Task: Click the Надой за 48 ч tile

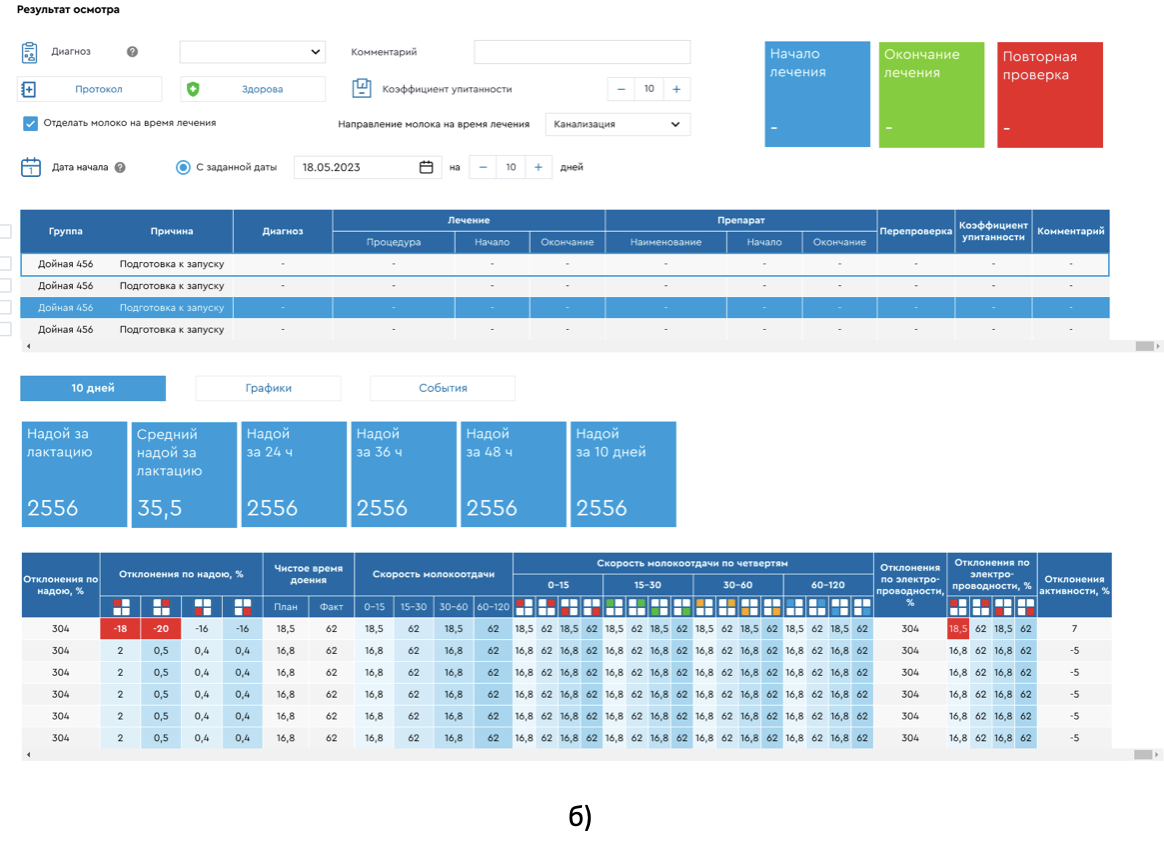Action: (x=513, y=474)
